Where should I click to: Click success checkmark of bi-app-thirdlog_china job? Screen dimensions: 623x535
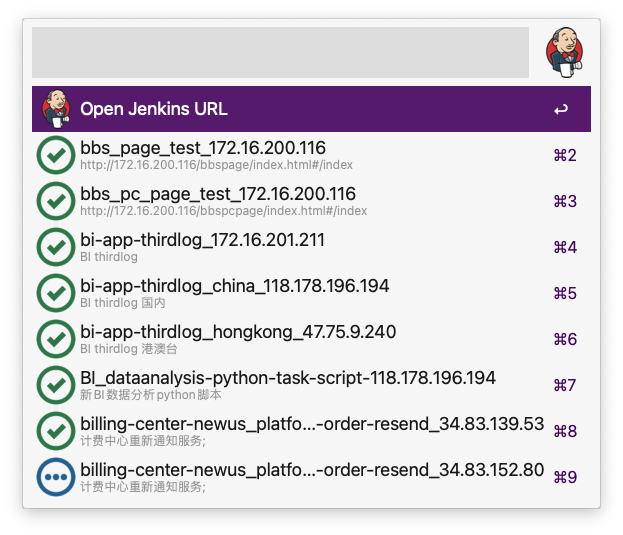click(56, 293)
